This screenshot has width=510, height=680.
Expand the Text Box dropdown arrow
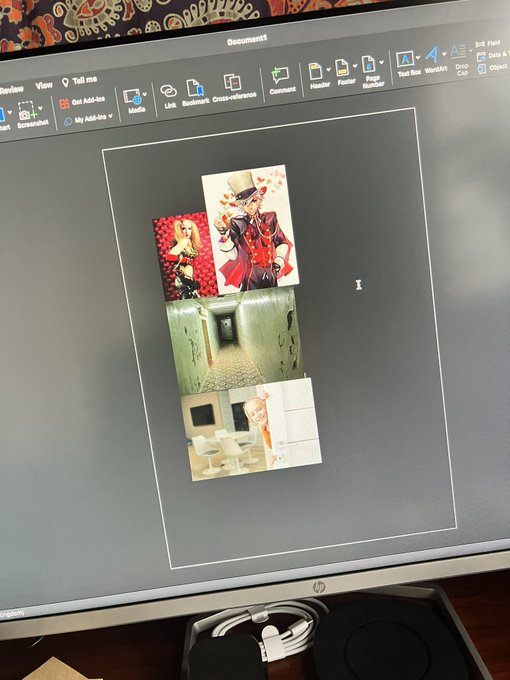click(x=418, y=57)
